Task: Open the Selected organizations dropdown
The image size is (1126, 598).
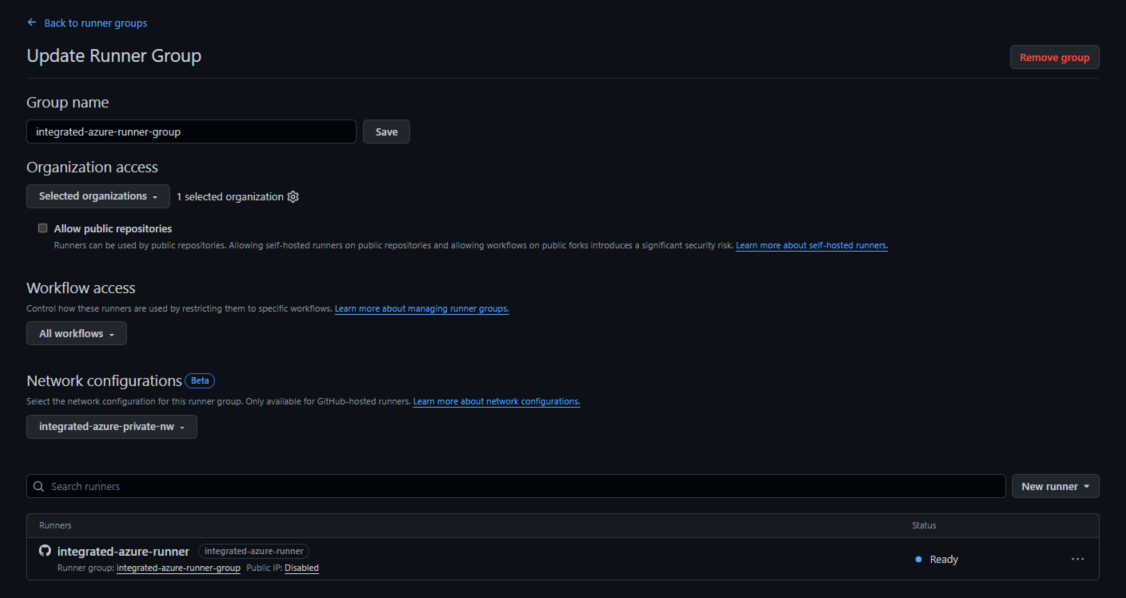Action: tap(98, 196)
